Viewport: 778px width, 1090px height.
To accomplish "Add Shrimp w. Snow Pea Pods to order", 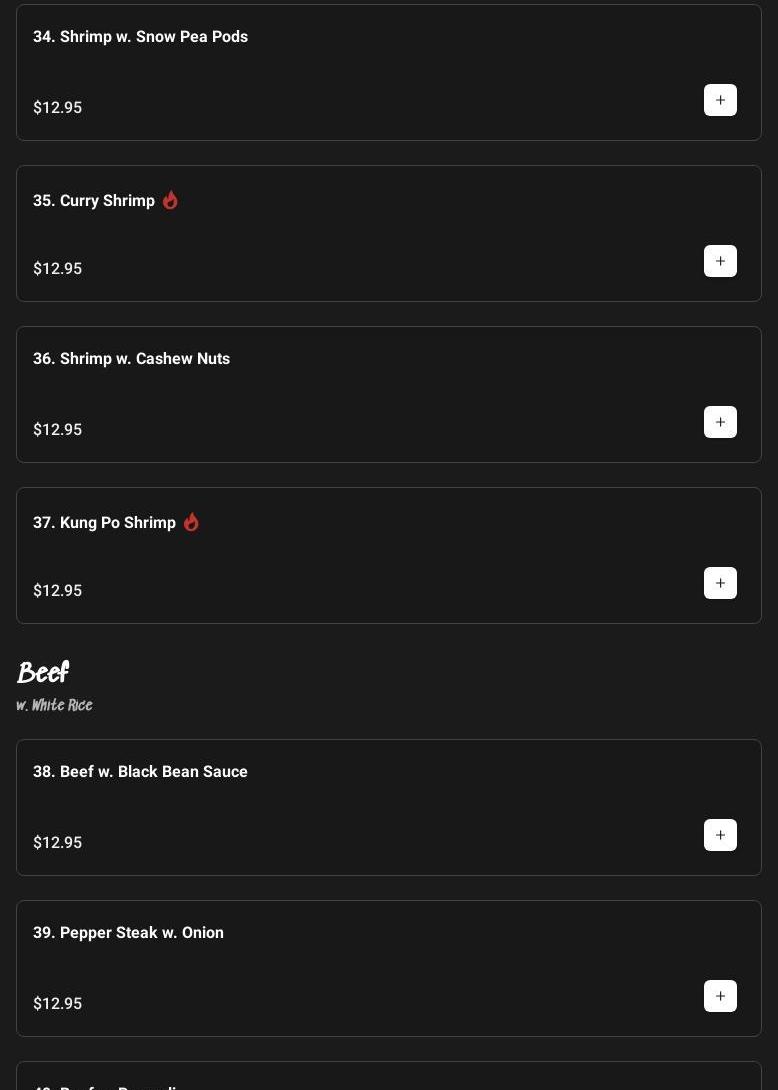I will point(720,100).
